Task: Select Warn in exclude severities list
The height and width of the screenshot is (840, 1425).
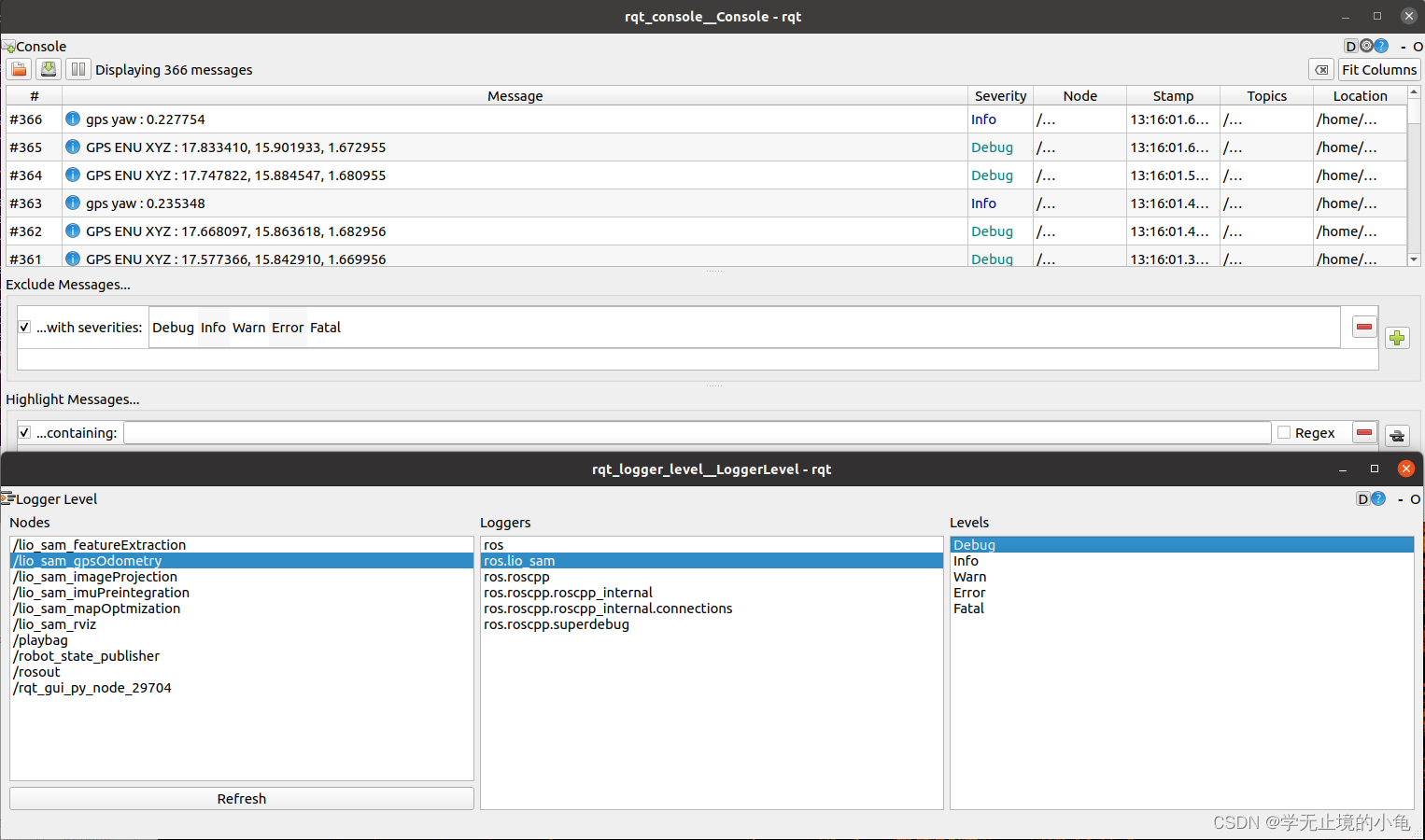Action: click(248, 328)
